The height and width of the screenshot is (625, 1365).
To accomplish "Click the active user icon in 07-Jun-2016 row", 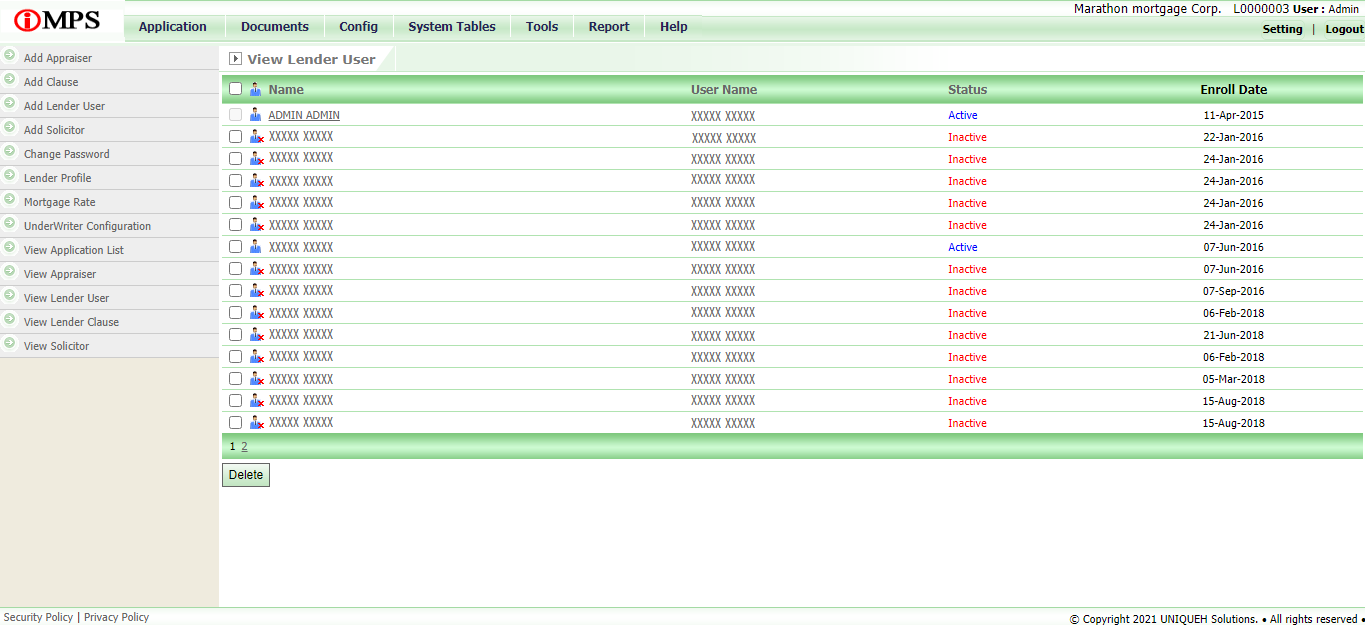I will [x=255, y=247].
